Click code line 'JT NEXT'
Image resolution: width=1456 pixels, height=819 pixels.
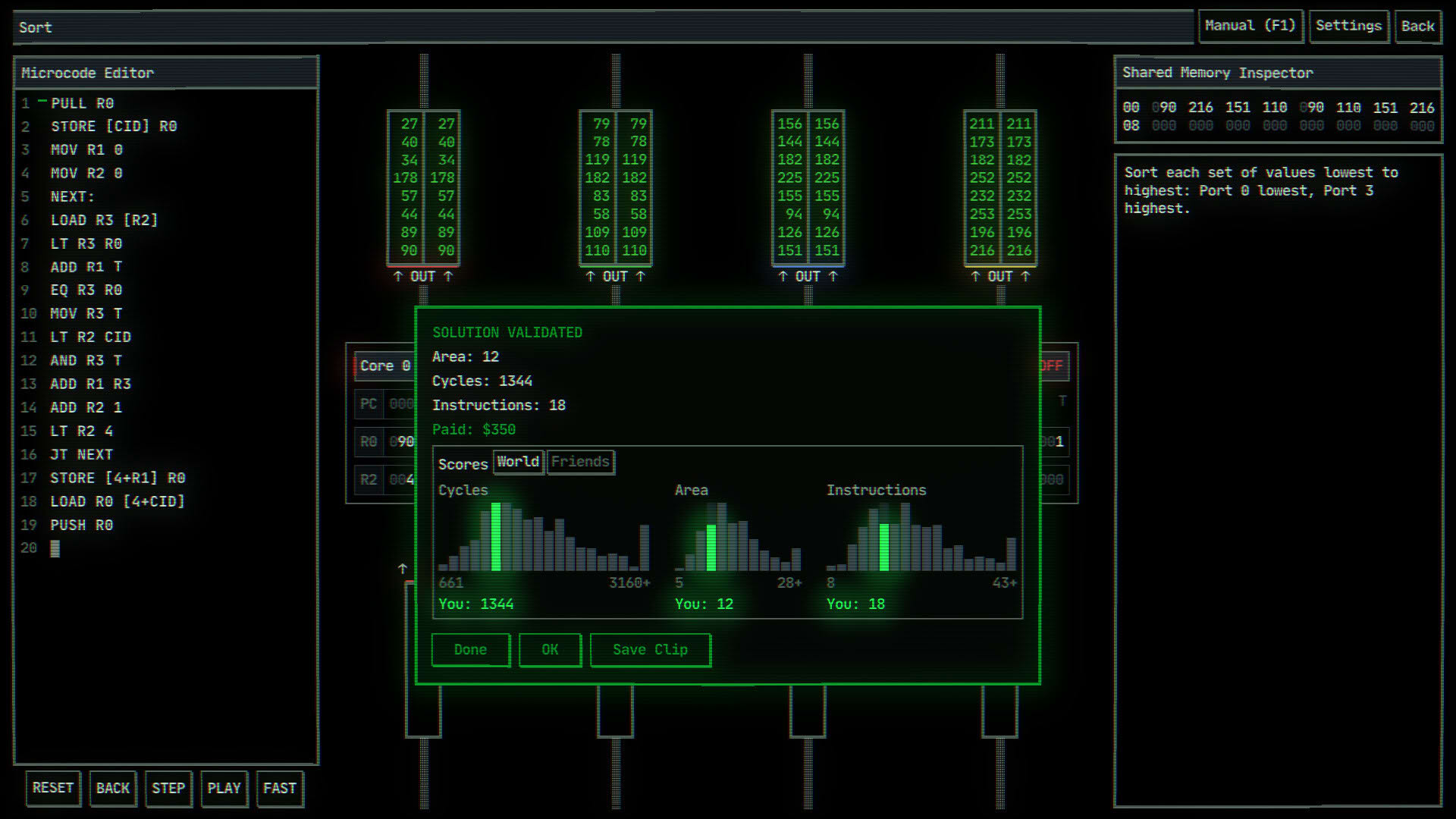(82, 455)
